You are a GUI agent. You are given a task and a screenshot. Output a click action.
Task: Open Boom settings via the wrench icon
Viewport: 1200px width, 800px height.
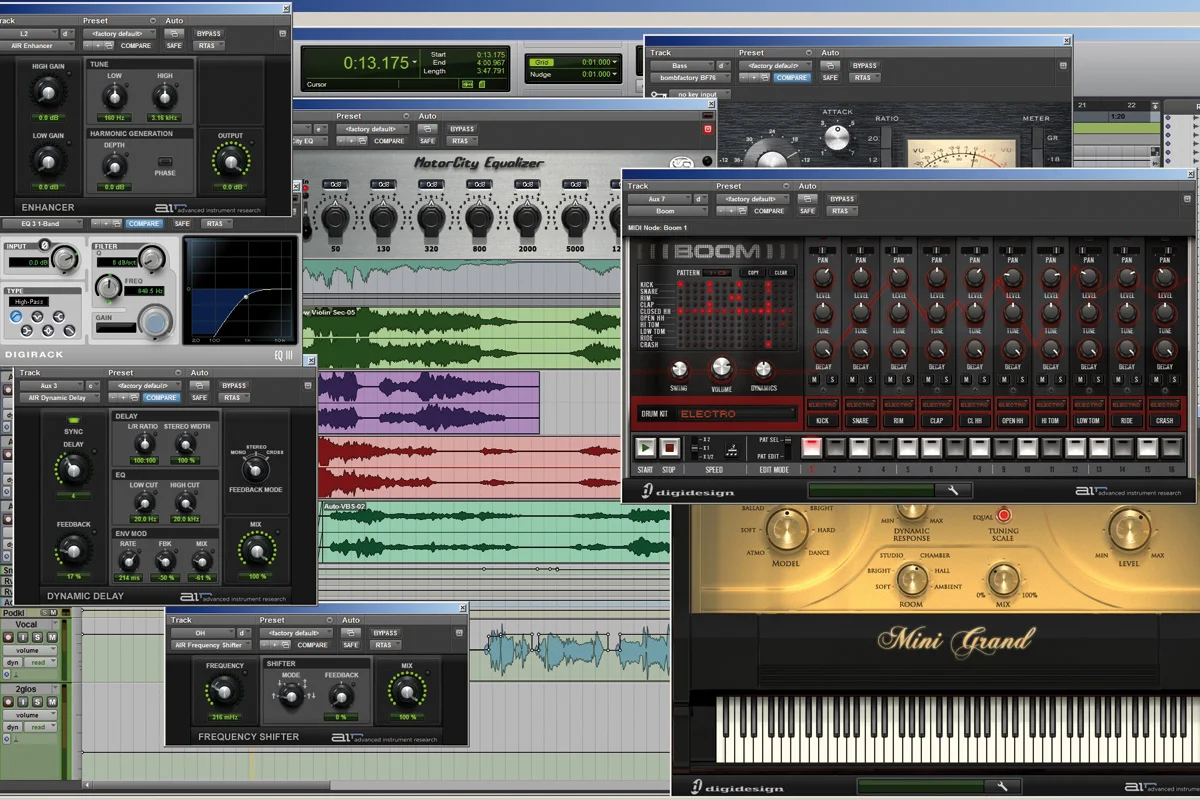[953, 490]
